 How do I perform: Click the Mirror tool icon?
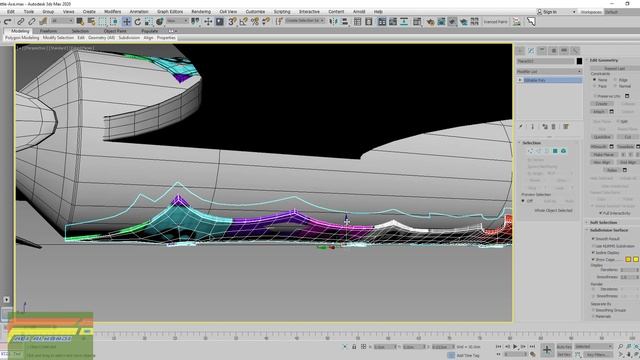pos(333,22)
